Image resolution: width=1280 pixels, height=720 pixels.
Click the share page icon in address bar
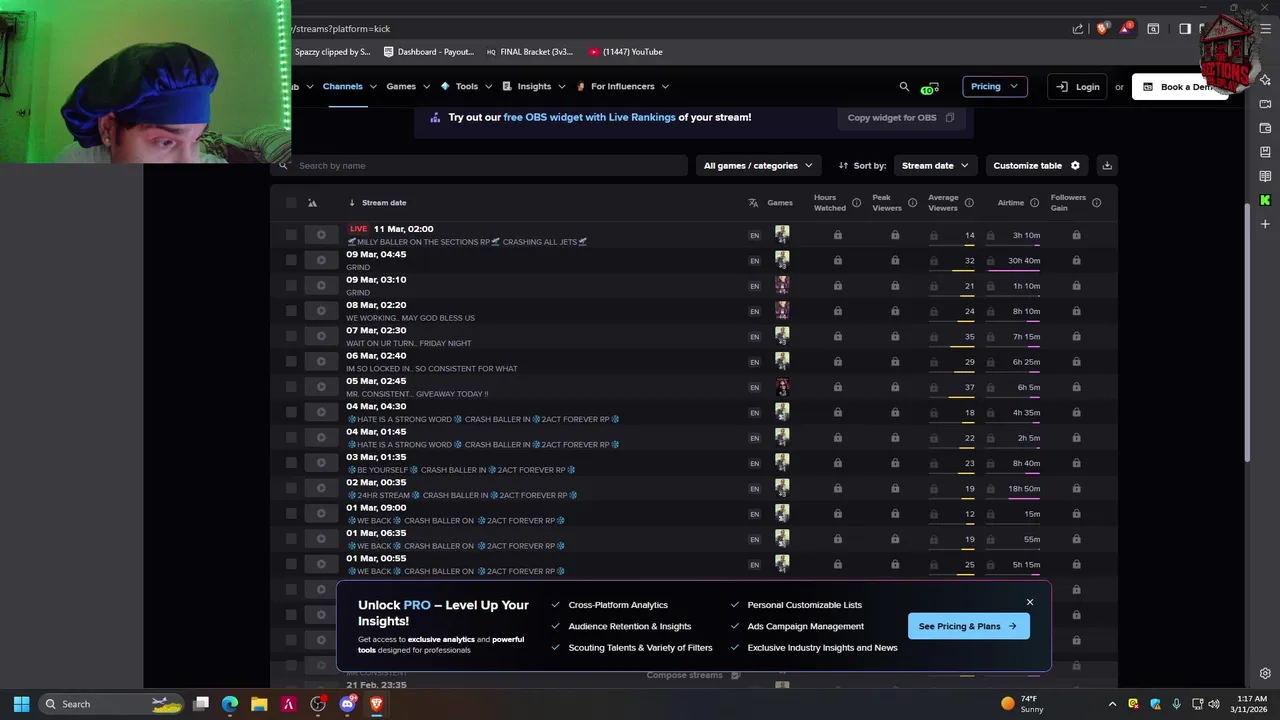(x=1078, y=29)
